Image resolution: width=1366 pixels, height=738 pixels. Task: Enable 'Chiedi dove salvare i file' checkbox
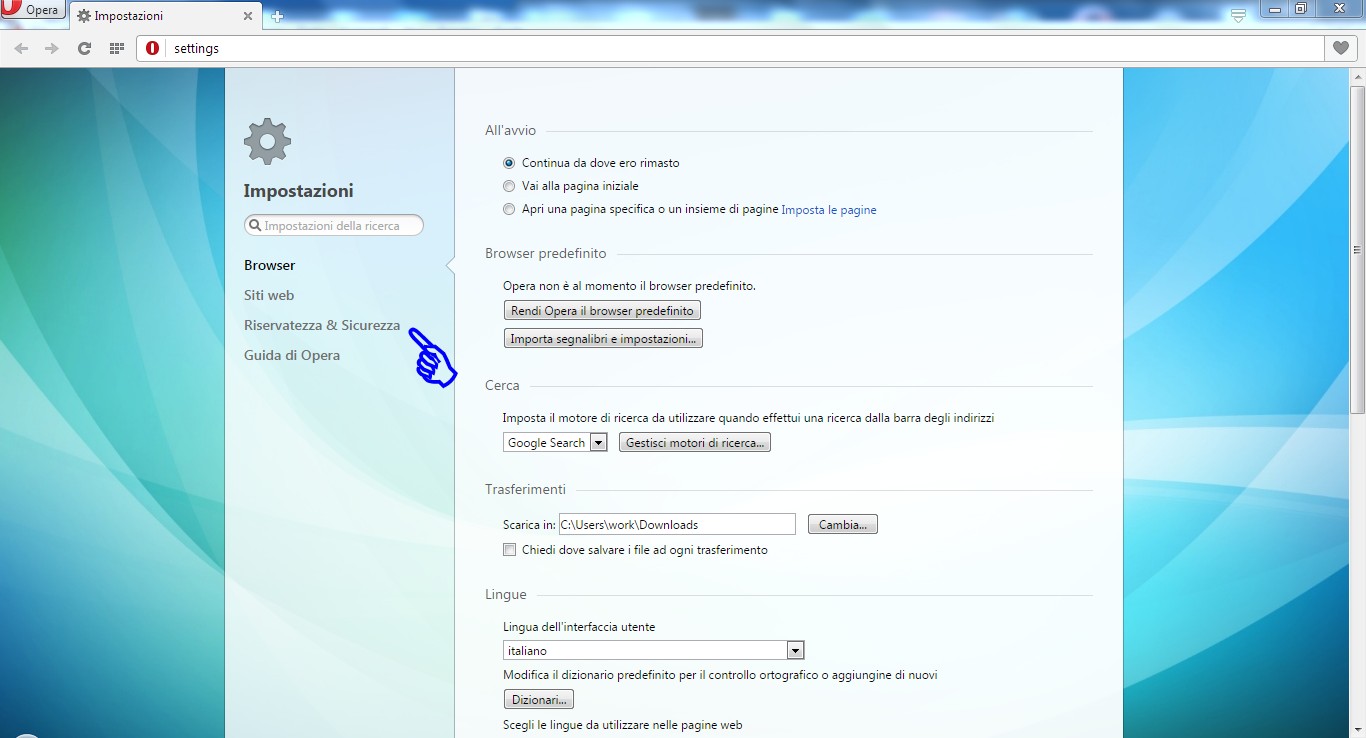[509, 549]
